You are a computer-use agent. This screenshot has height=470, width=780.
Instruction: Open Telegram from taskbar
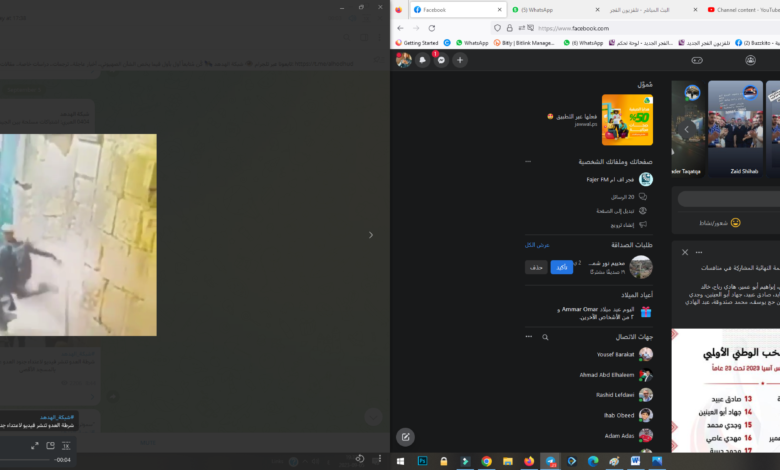point(550,461)
